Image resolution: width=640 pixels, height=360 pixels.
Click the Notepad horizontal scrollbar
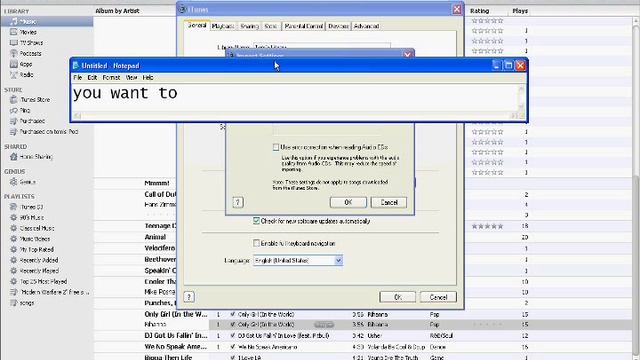coord(294,116)
